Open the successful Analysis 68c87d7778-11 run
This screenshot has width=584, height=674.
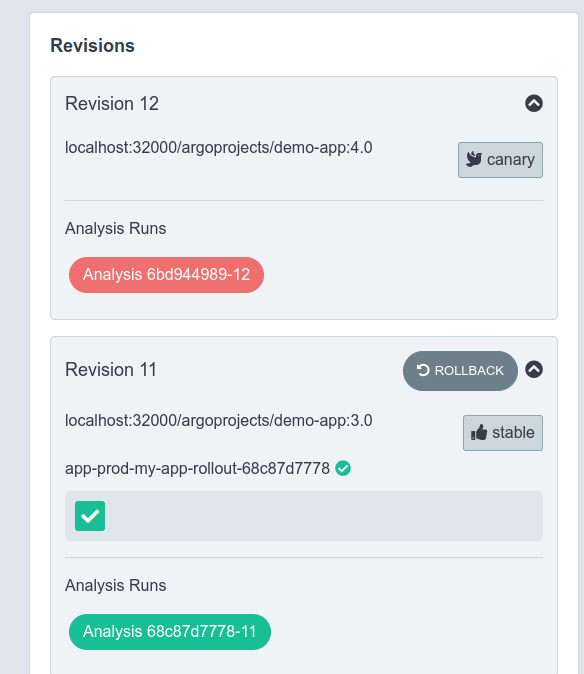click(170, 631)
